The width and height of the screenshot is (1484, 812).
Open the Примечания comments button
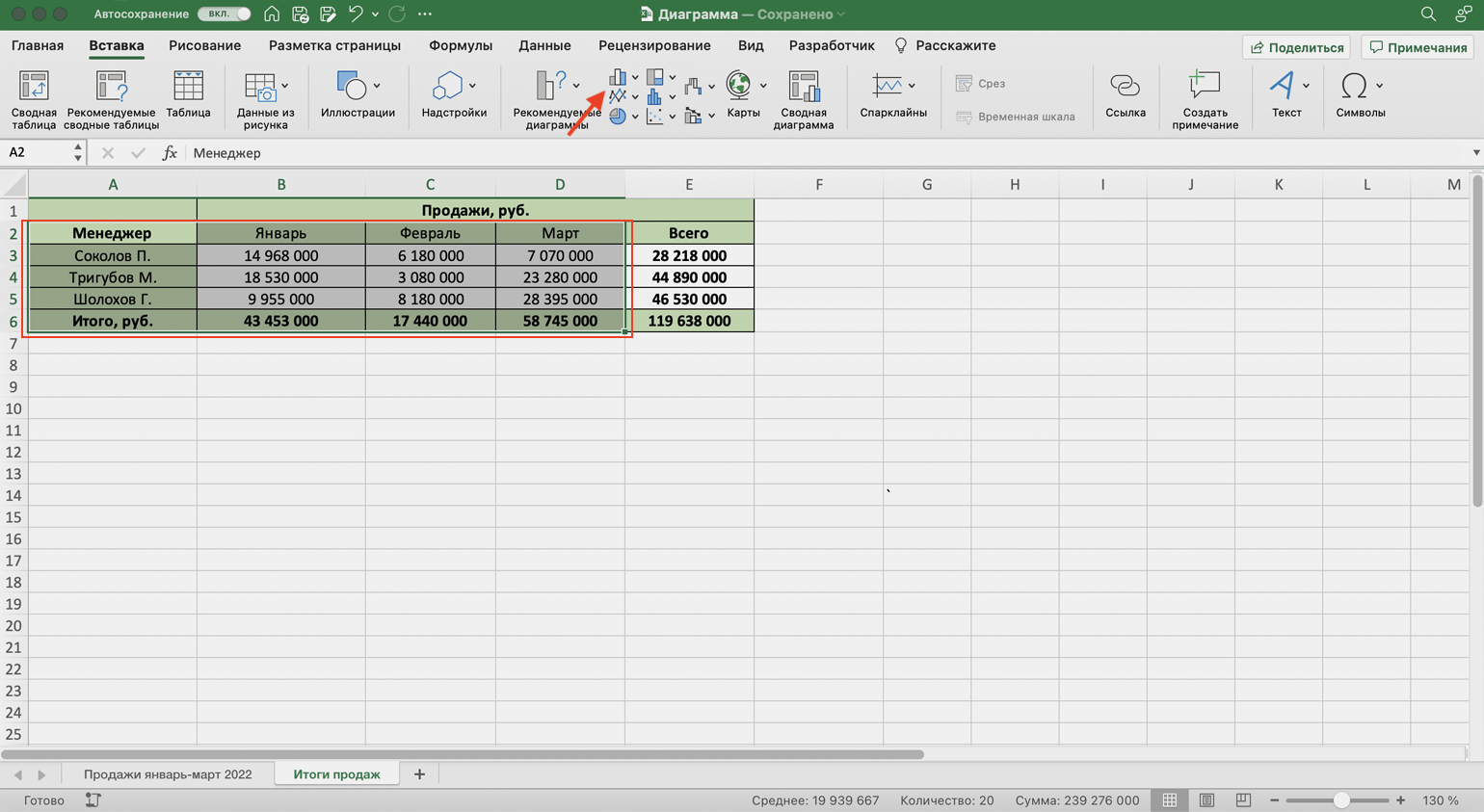pyautogui.click(x=1418, y=47)
